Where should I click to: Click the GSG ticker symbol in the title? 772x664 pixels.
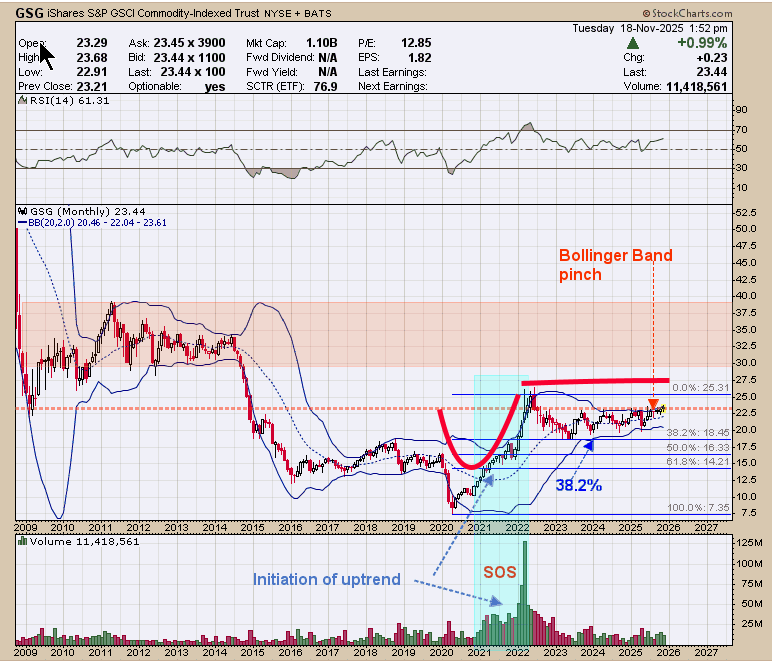point(29,13)
